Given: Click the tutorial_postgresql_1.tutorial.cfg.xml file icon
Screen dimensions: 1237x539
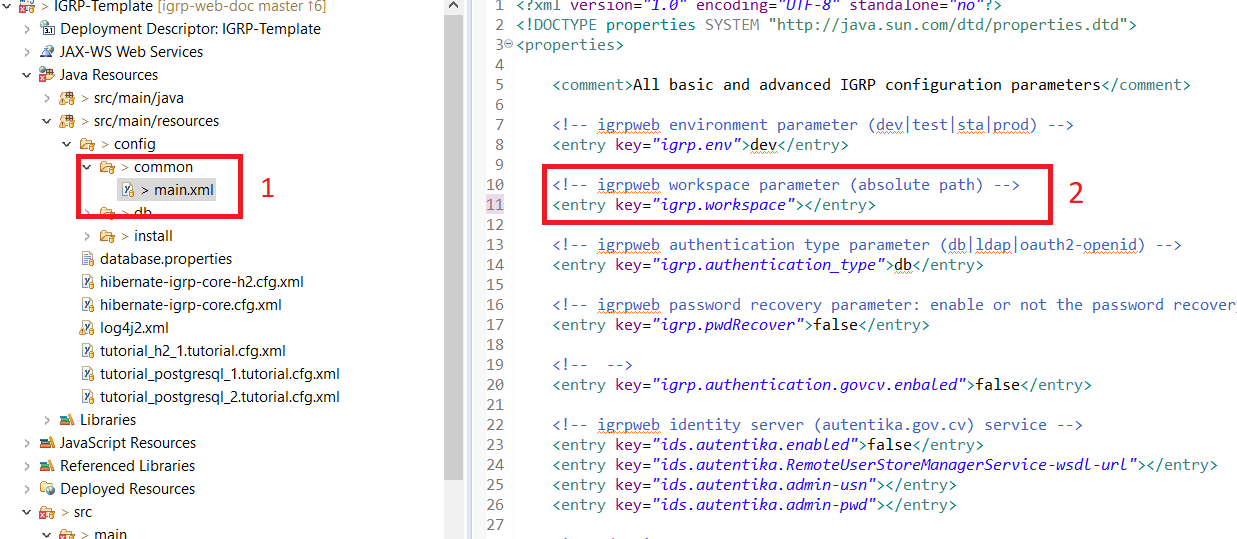Looking at the screenshot, I should pyautogui.click(x=88, y=374).
